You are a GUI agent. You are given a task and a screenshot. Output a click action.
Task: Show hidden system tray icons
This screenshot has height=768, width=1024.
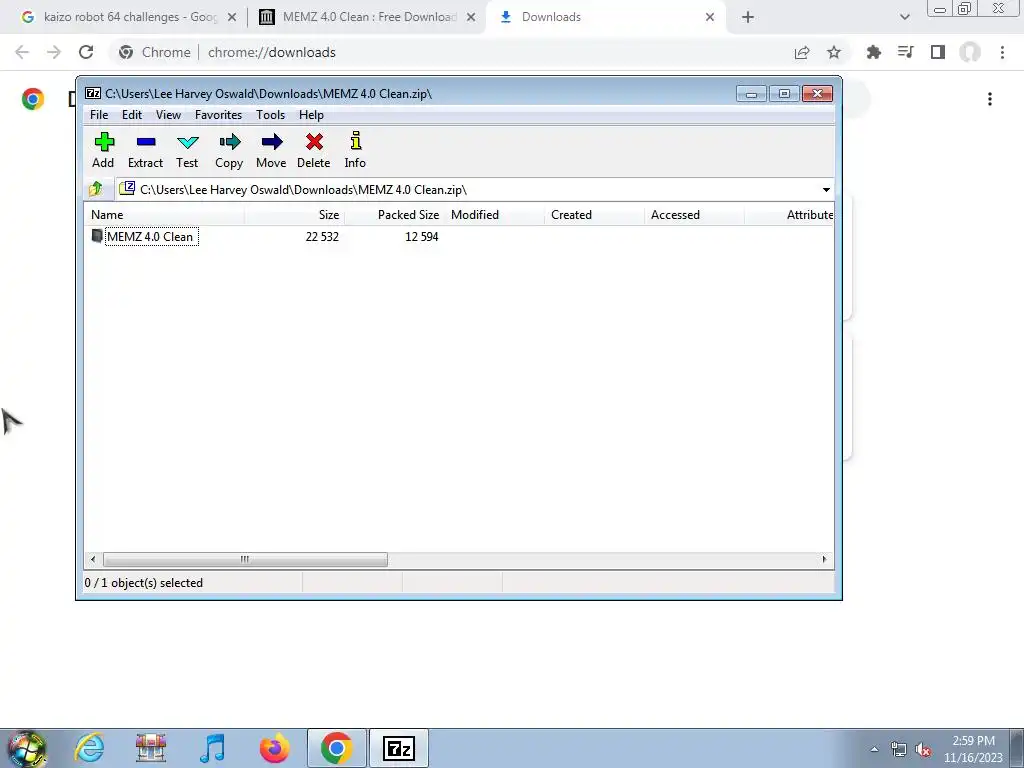pos(874,749)
